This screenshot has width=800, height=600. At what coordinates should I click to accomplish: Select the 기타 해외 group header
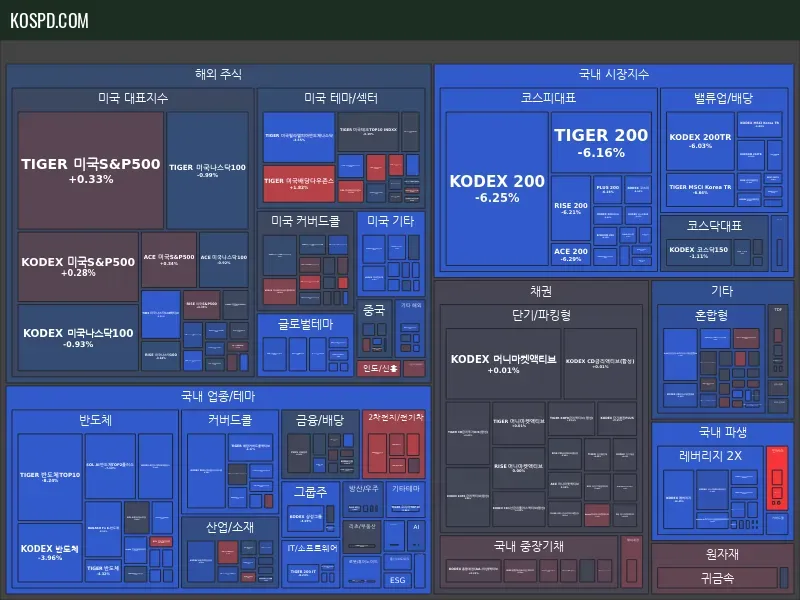coord(411,305)
